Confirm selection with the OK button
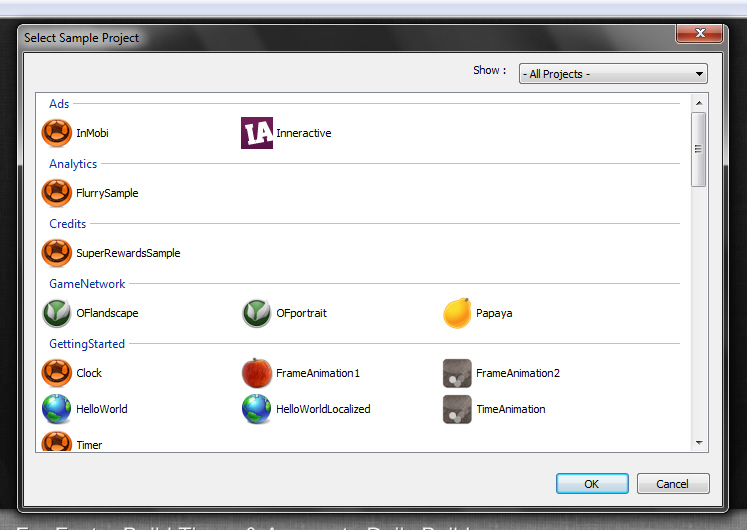 pos(592,484)
